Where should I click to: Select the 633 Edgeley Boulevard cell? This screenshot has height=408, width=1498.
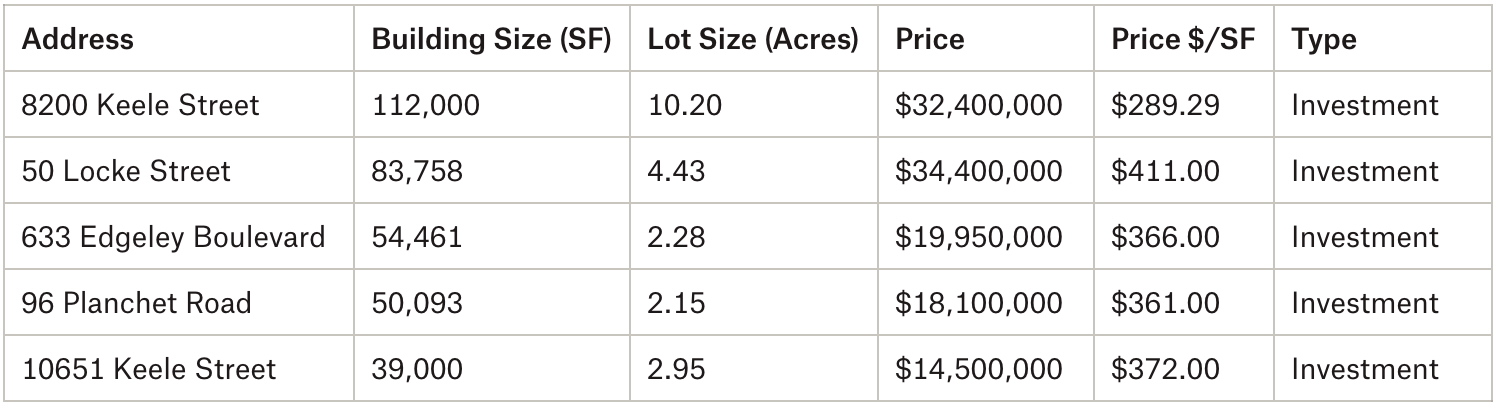[x=173, y=237]
